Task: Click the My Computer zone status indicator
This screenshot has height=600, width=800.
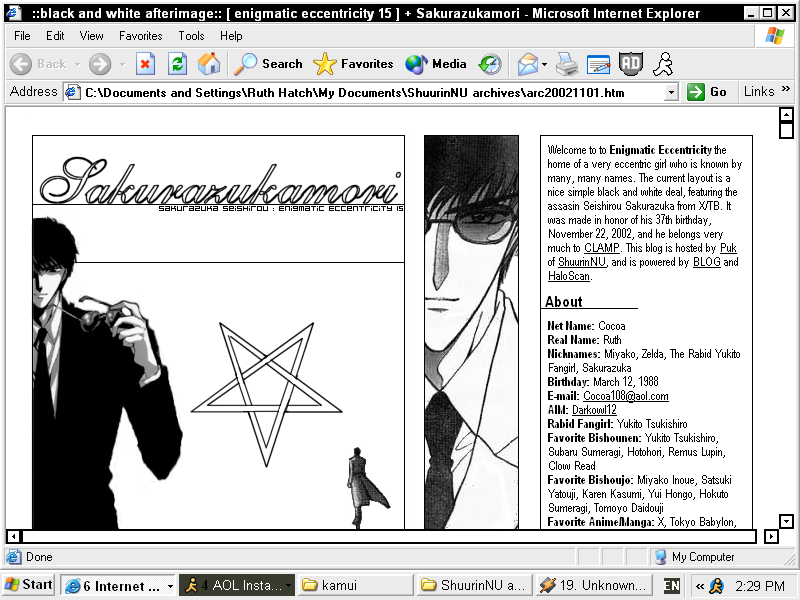Action: 695,557
